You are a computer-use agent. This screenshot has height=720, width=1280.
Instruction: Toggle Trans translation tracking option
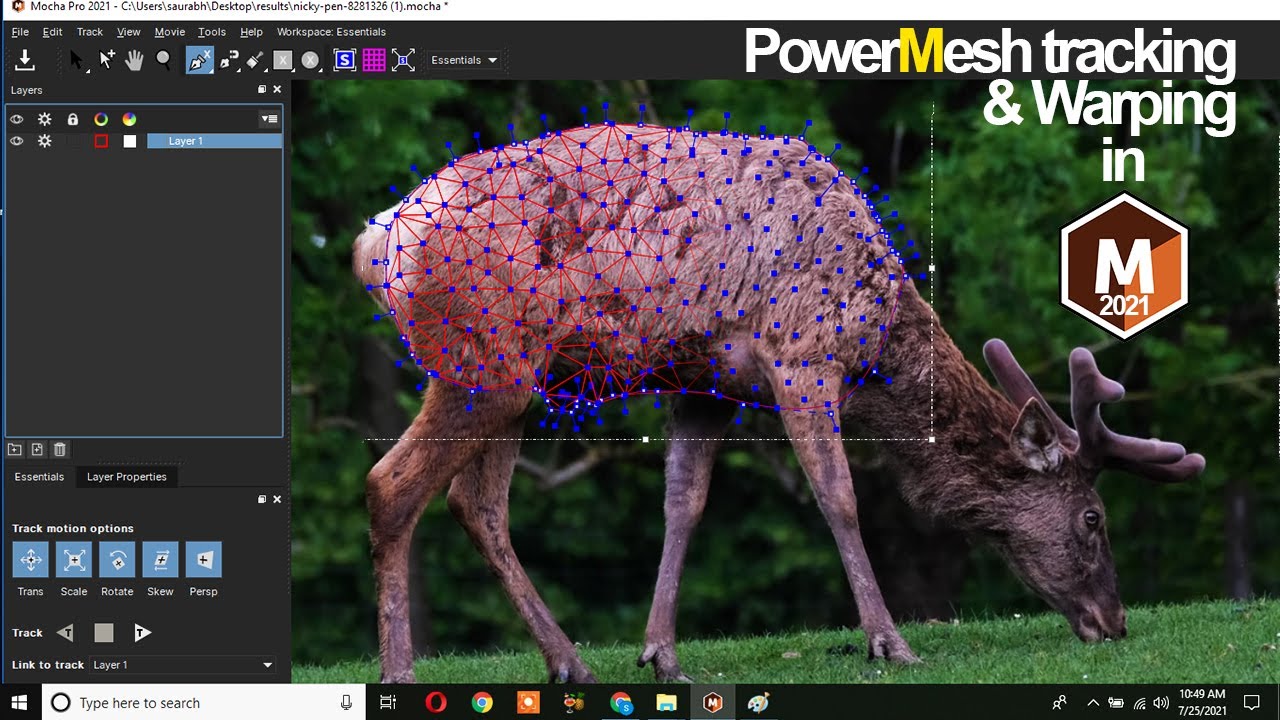[31, 560]
